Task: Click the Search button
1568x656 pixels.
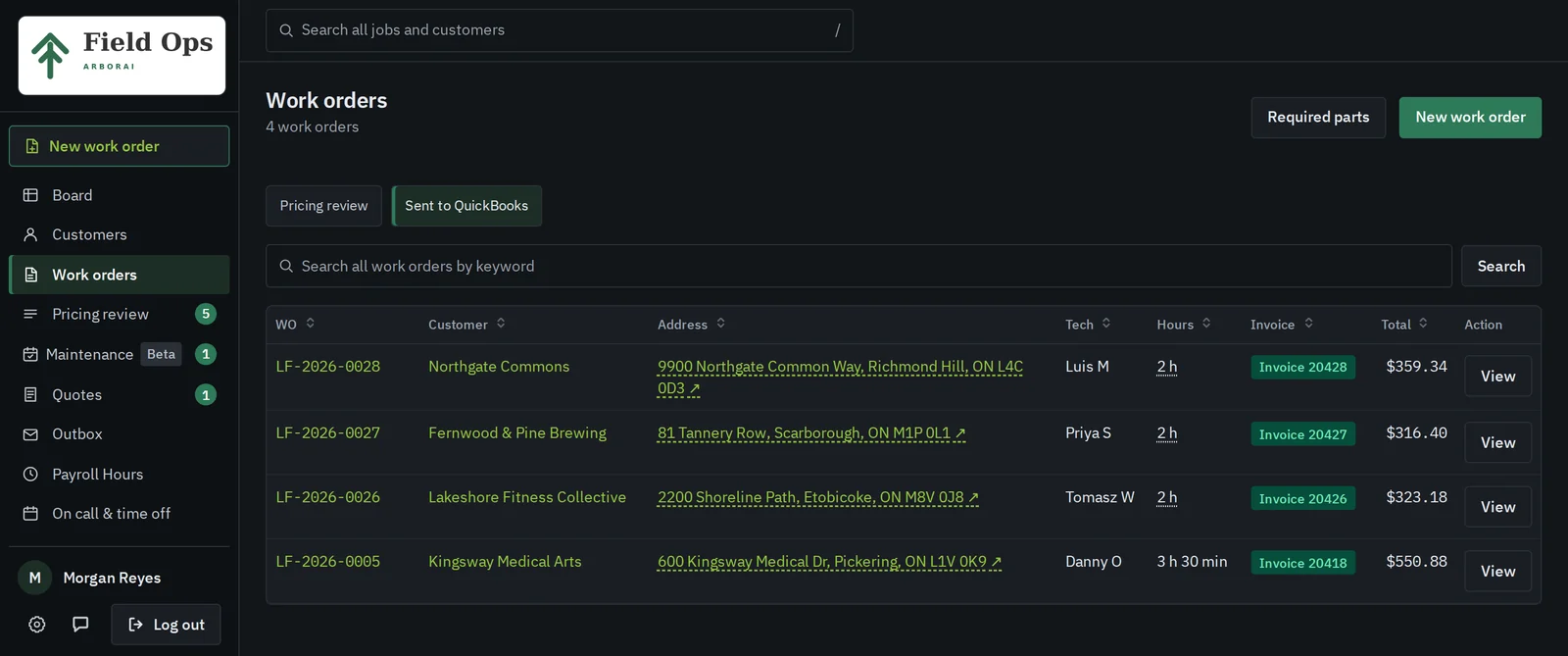Action: click(1501, 266)
